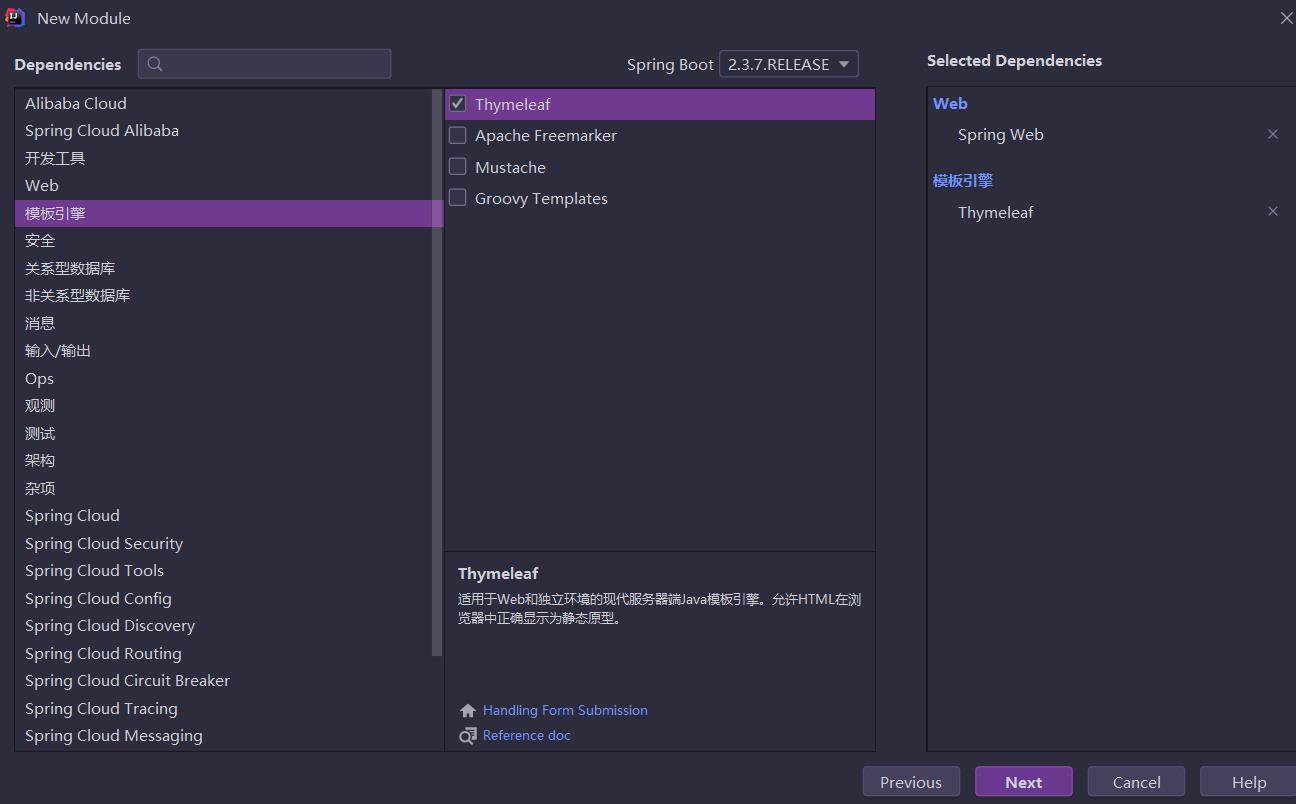The height and width of the screenshot is (804, 1296).
Task: Click Thymeleaf in Selected Dependencies
Action: (996, 212)
